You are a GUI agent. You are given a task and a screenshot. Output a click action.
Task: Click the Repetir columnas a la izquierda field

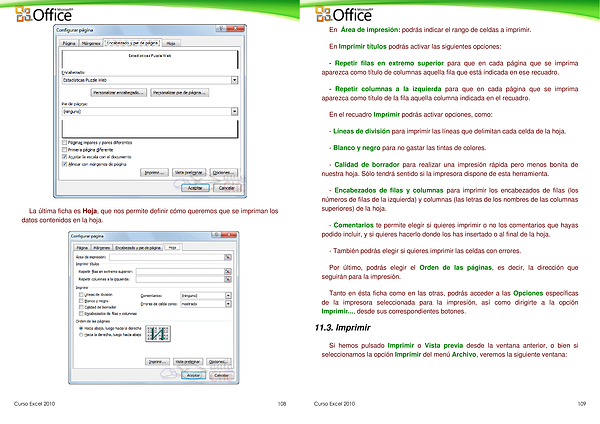(180, 279)
